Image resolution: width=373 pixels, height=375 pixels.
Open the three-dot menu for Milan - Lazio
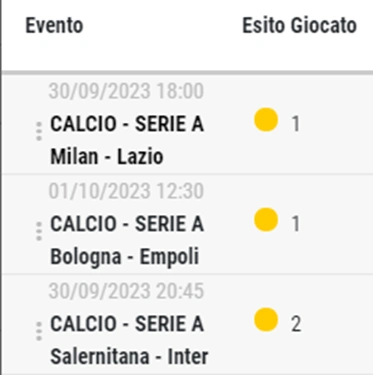coord(39,131)
